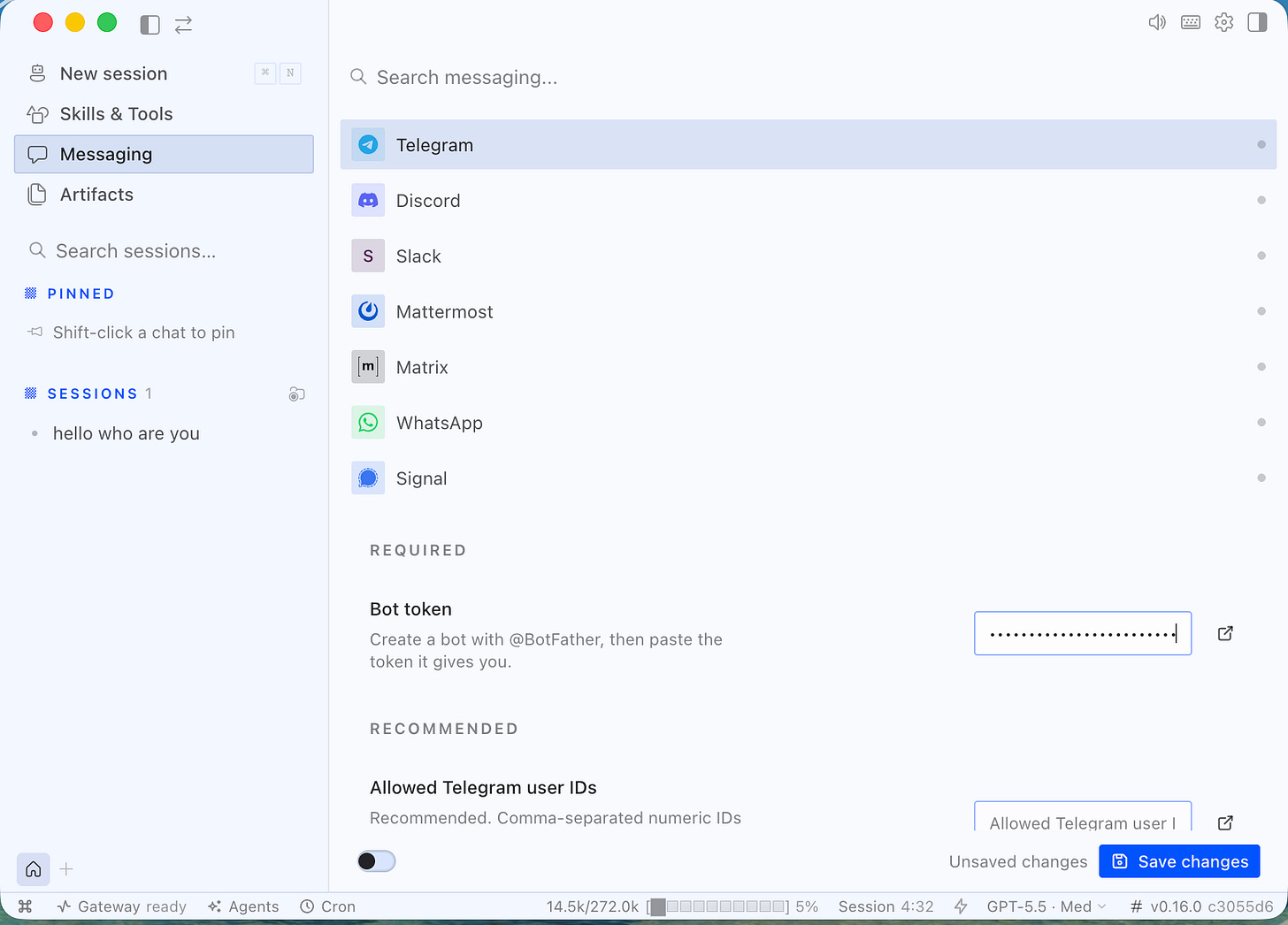1288x925 pixels.
Task: Add a new tab with plus icon
Action: point(66,869)
